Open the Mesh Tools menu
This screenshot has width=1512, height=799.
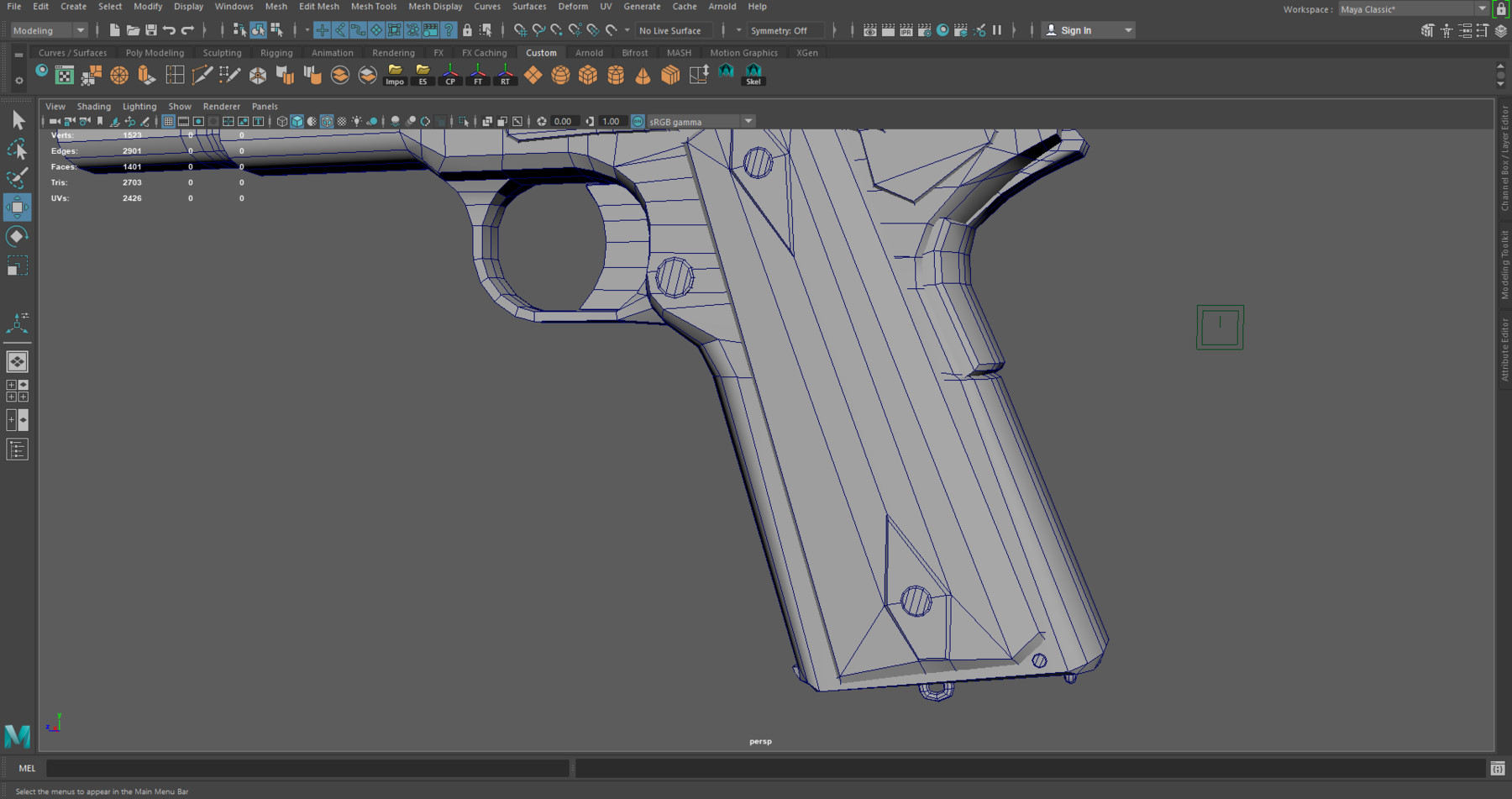tap(374, 7)
